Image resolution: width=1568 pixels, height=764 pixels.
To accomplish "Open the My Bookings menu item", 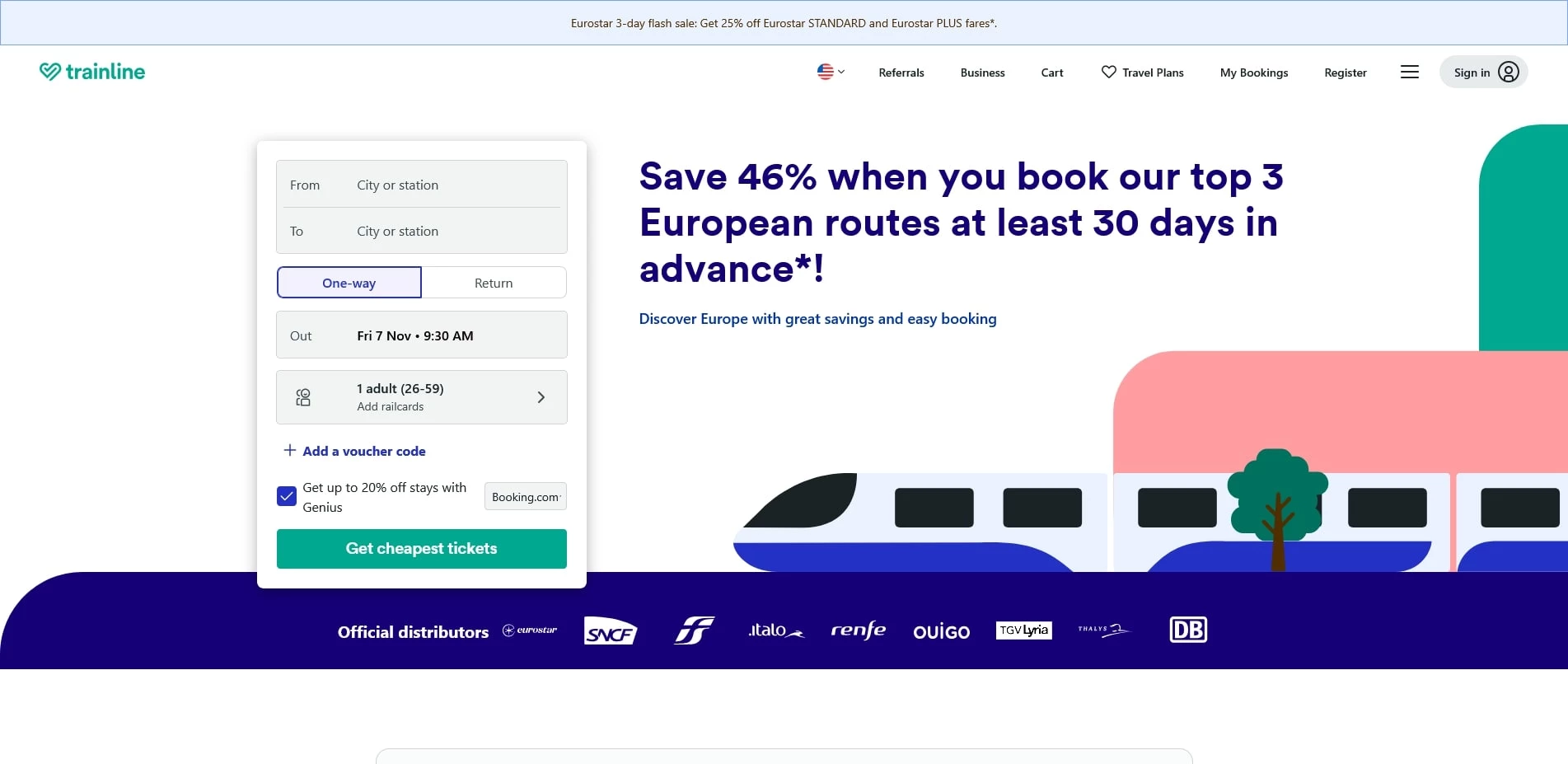I will coord(1253,73).
